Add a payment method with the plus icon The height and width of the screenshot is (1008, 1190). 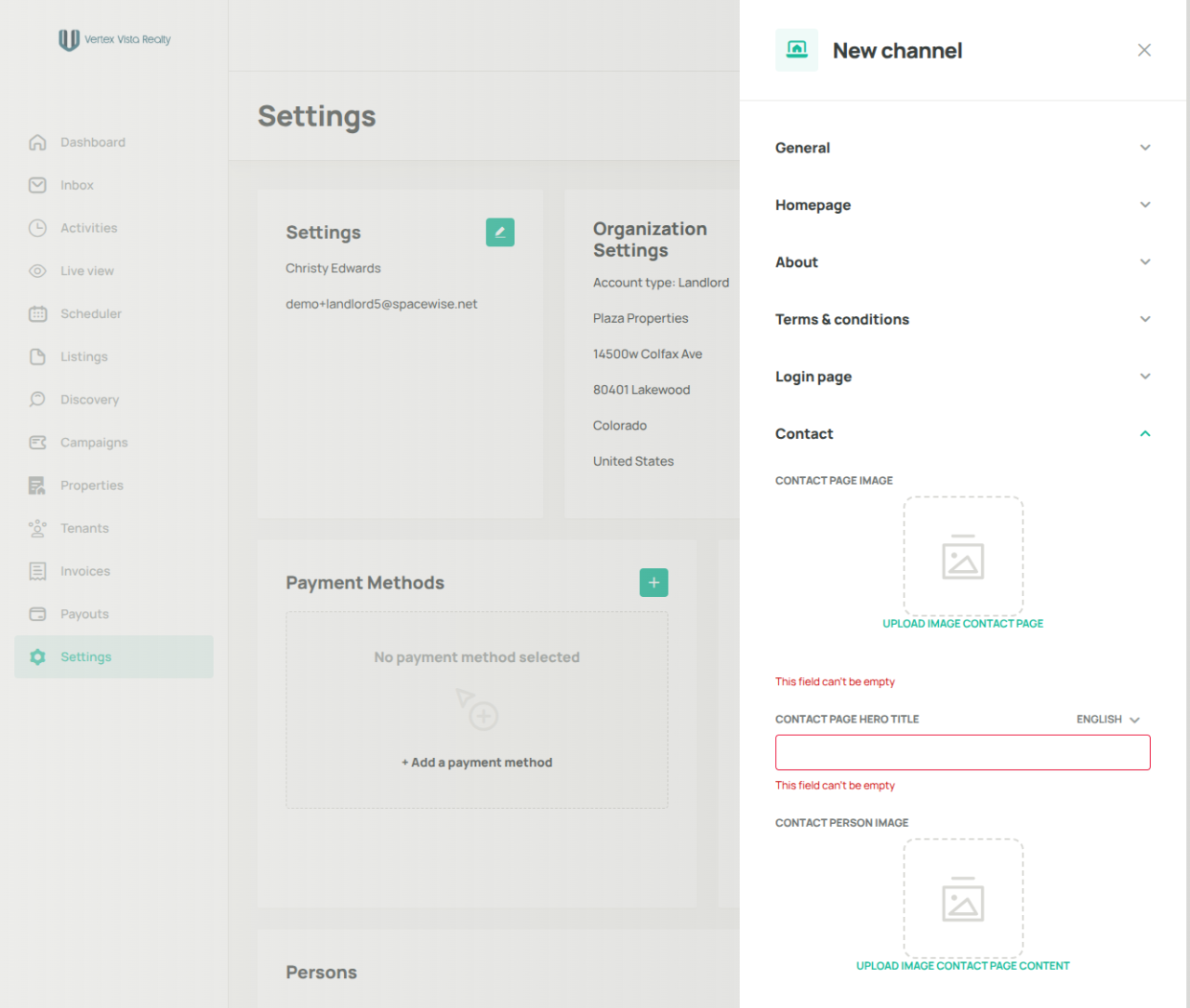654,582
